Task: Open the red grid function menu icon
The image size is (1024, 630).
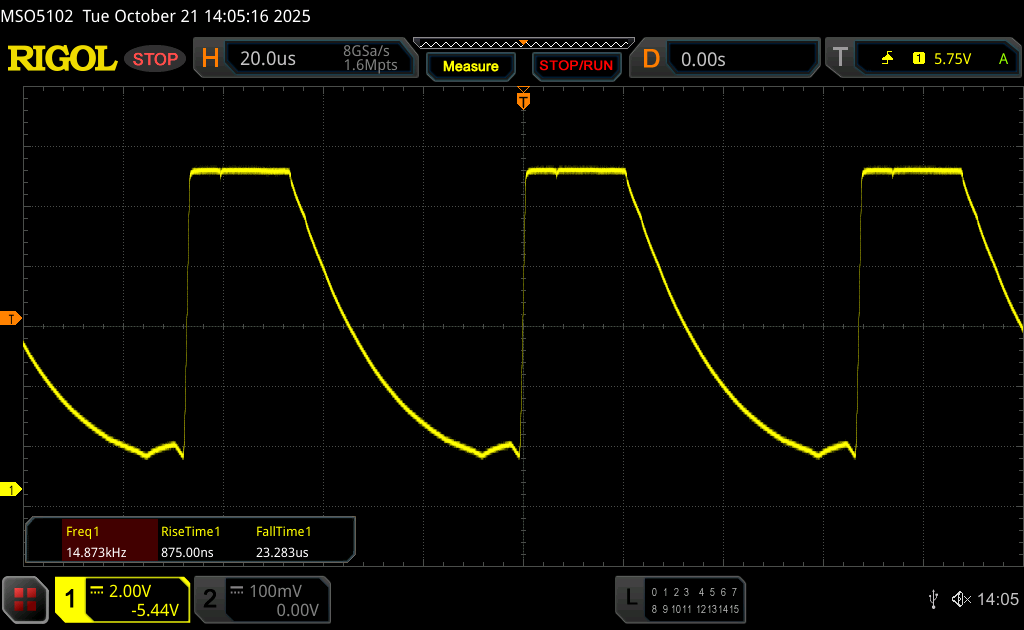Action: [x=26, y=598]
